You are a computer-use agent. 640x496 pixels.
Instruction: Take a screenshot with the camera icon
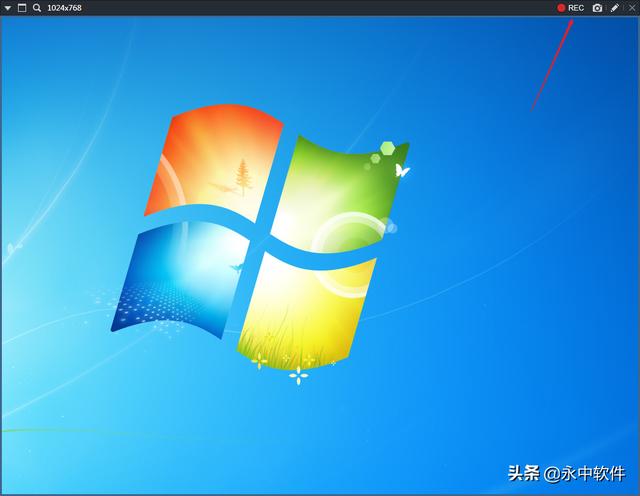pyautogui.click(x=597, y=8)
